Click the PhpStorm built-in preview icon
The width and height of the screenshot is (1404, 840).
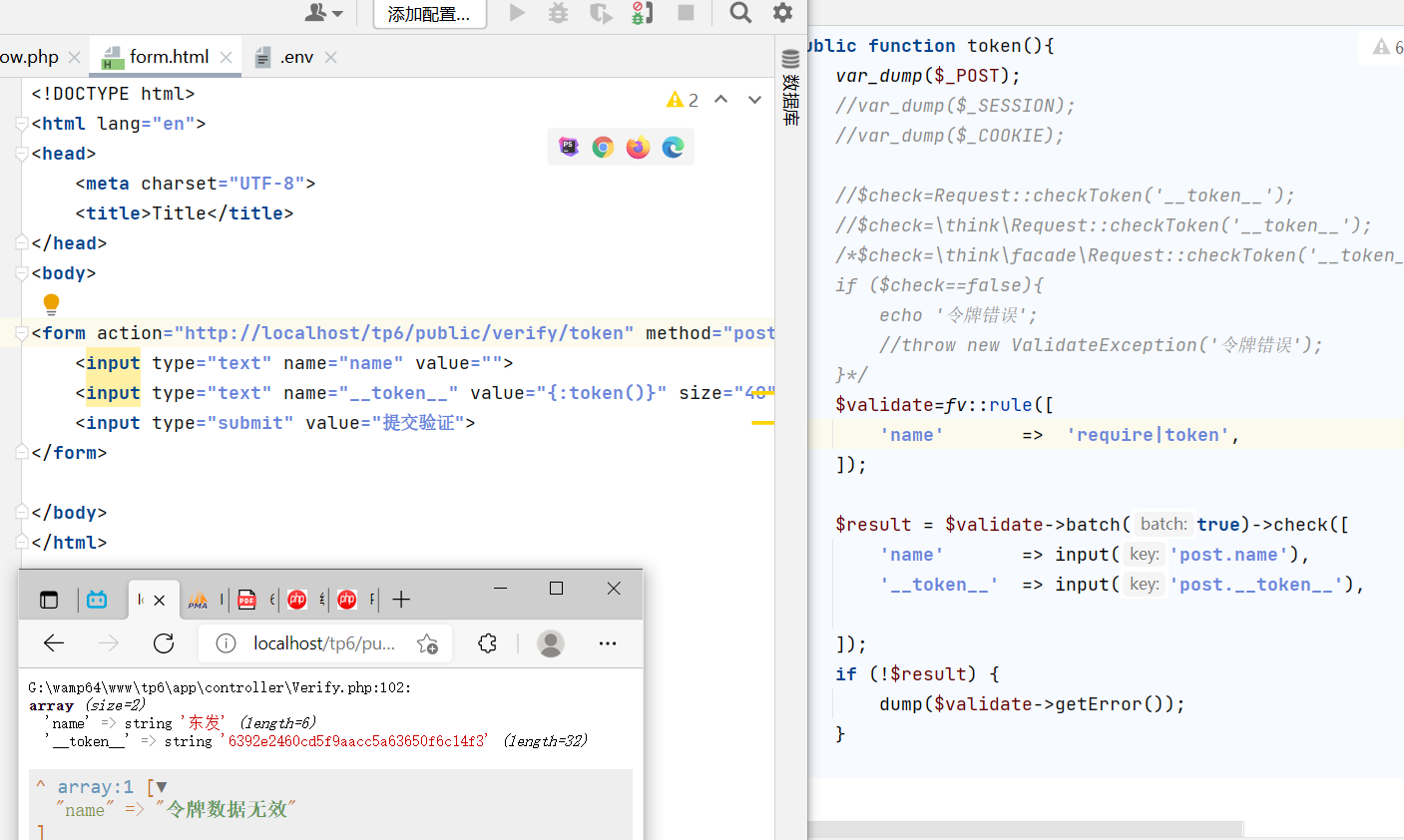tap(568, 148)
